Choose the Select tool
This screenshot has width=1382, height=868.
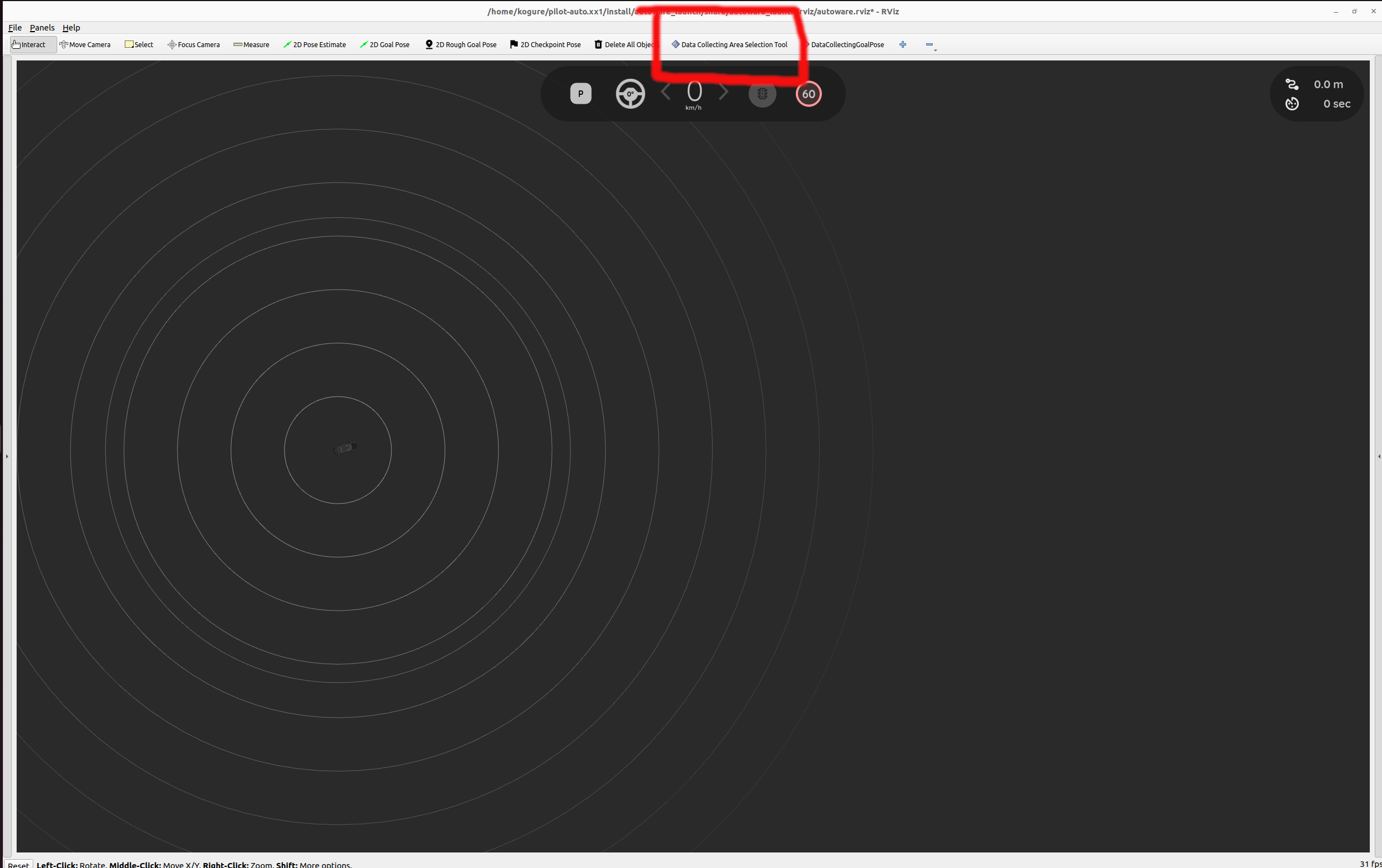pyautogui.click(x=139, y=45)
